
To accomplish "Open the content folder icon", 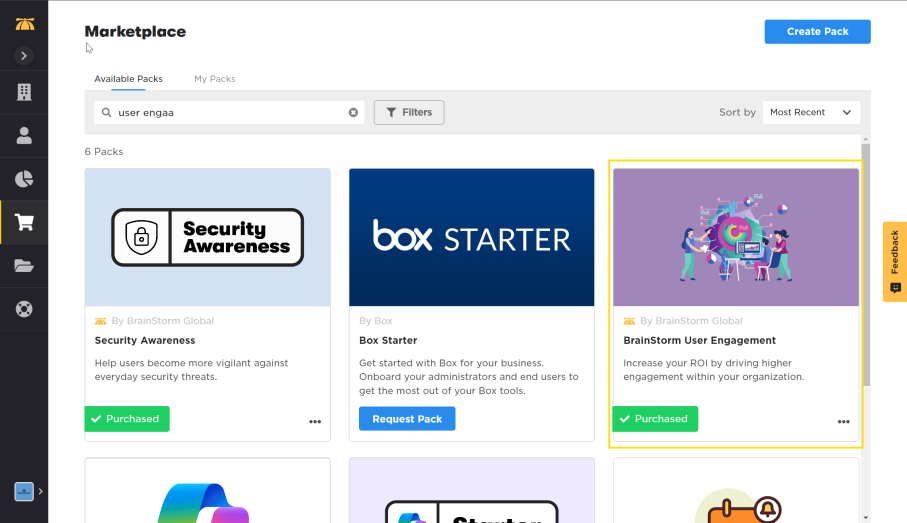I will tap(24, 266).
